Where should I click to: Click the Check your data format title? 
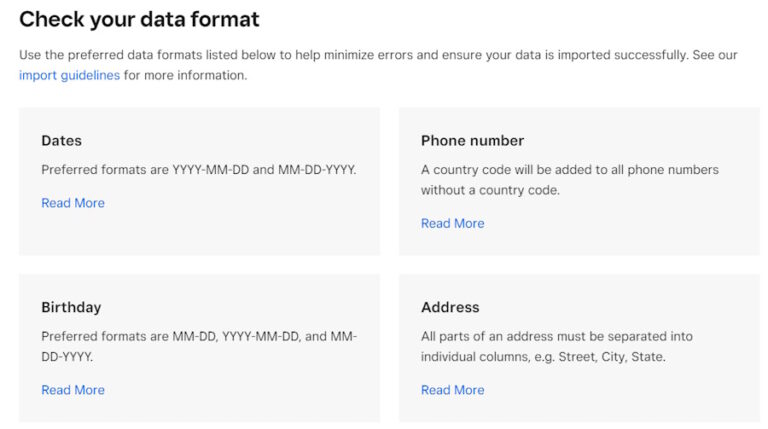tap(139, 18)
